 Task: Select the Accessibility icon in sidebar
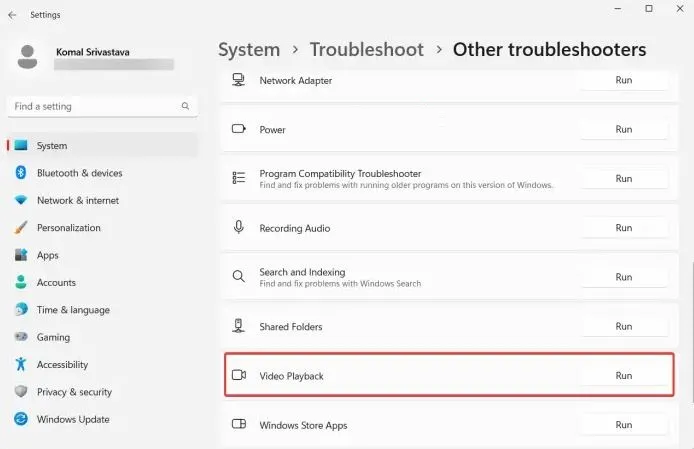21,365
